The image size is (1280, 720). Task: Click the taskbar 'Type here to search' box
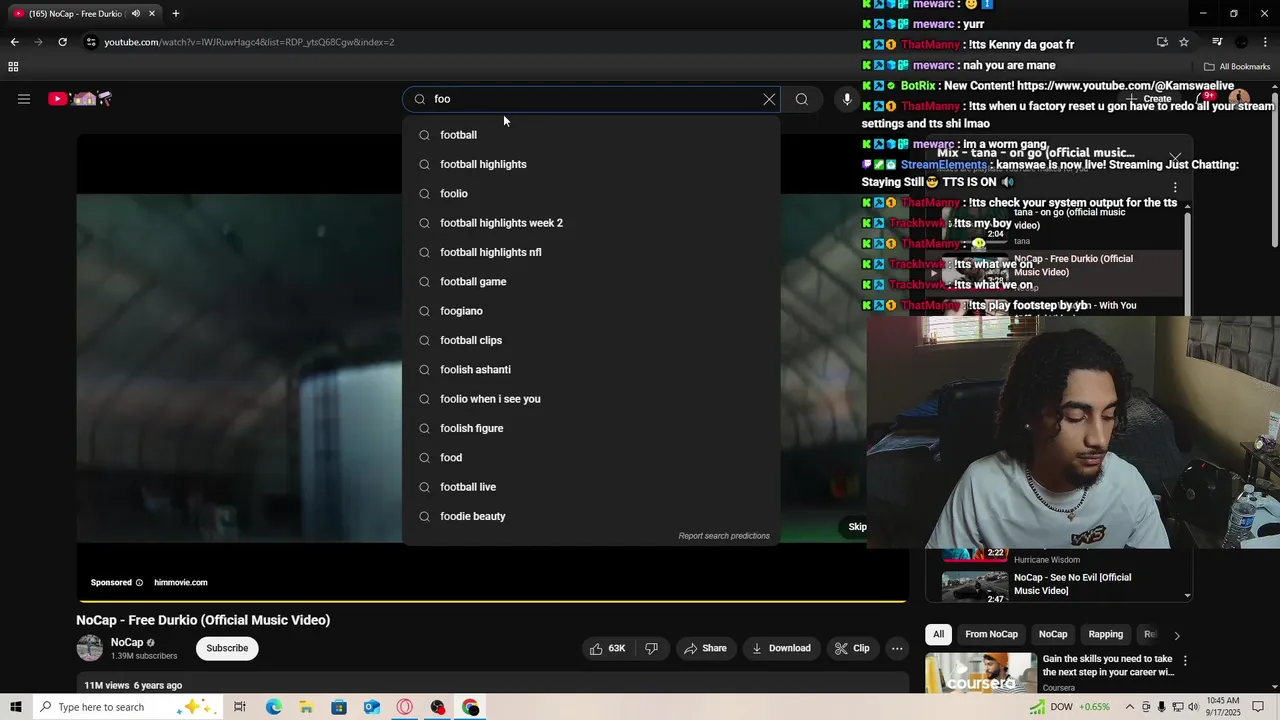(x=128, y=707)
